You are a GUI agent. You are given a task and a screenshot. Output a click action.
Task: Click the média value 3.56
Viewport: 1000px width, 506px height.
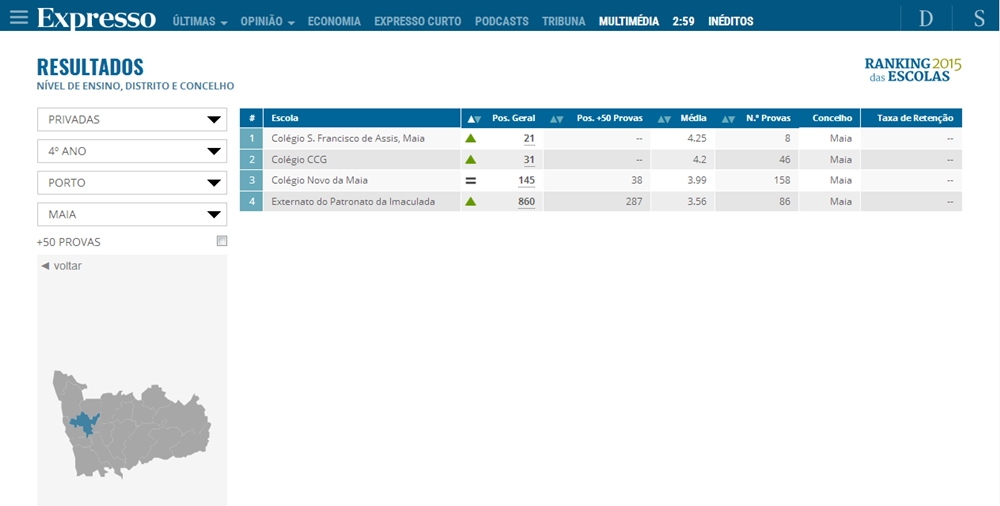coord(696,202)
